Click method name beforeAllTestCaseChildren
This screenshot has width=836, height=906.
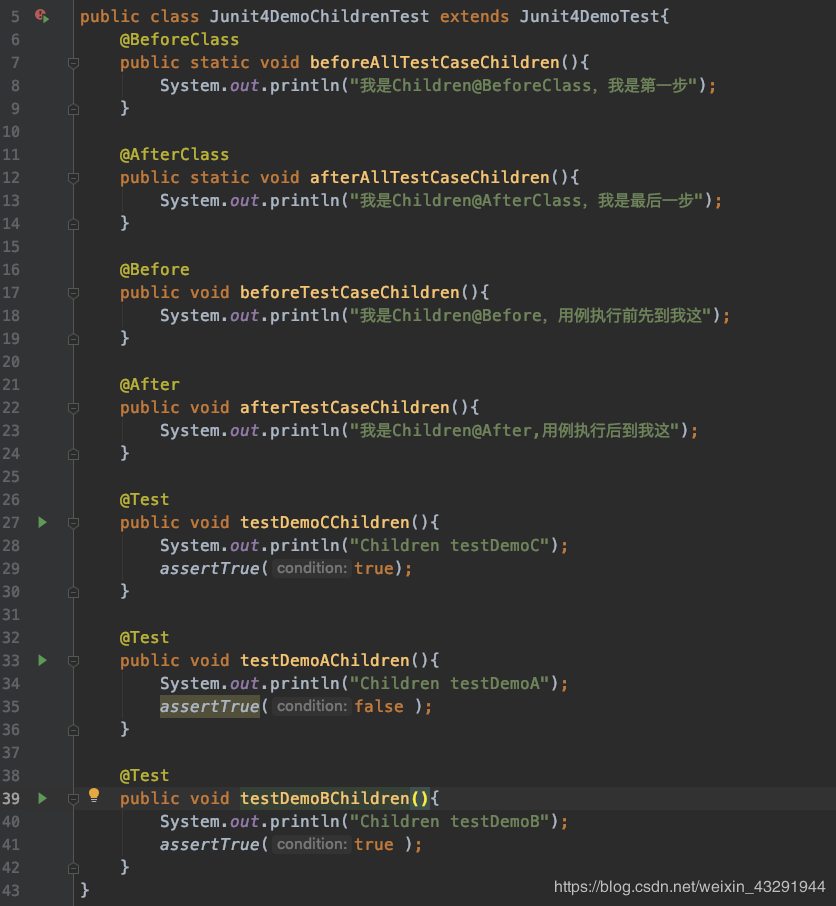[434, 62]
